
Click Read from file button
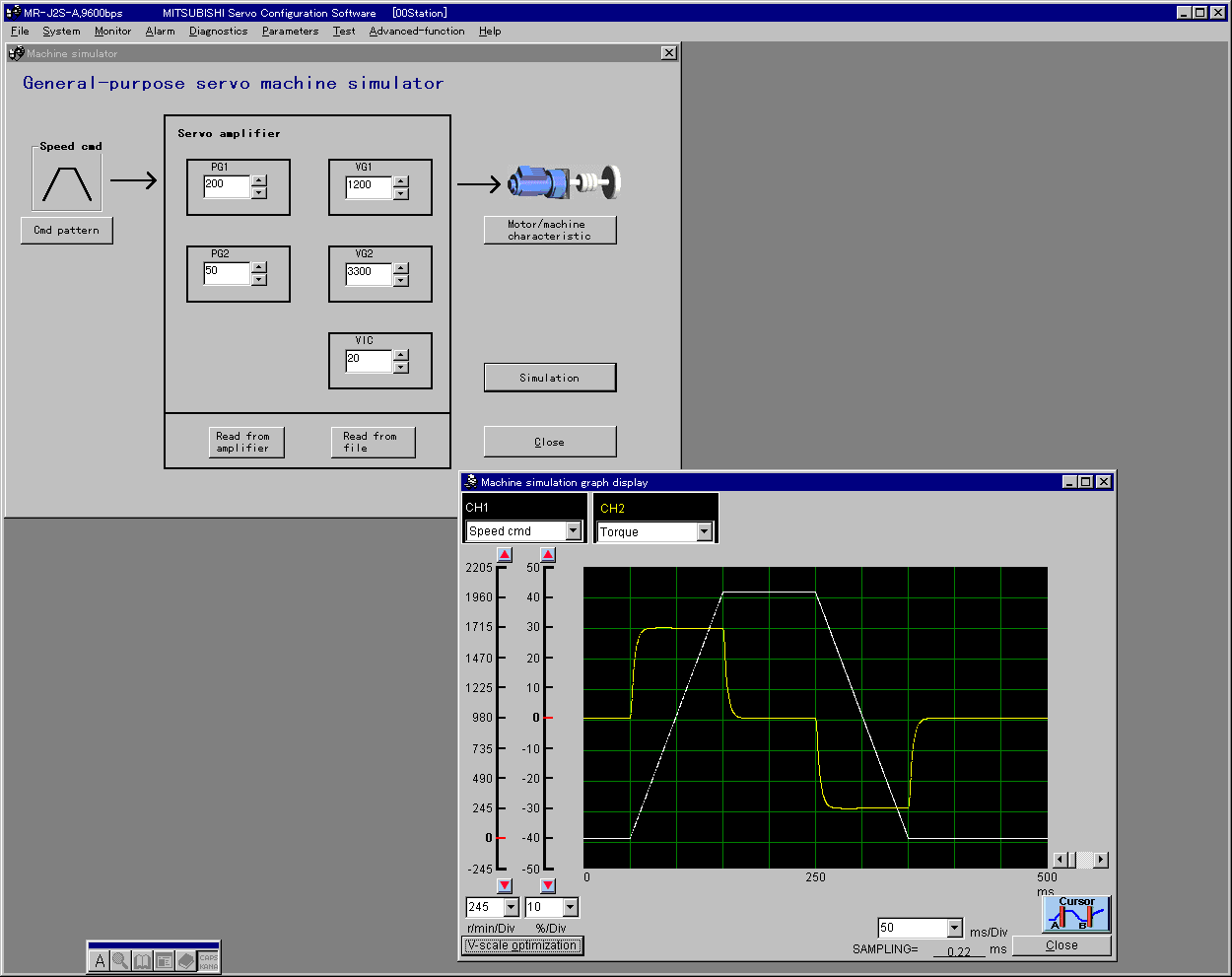(374, 442)
